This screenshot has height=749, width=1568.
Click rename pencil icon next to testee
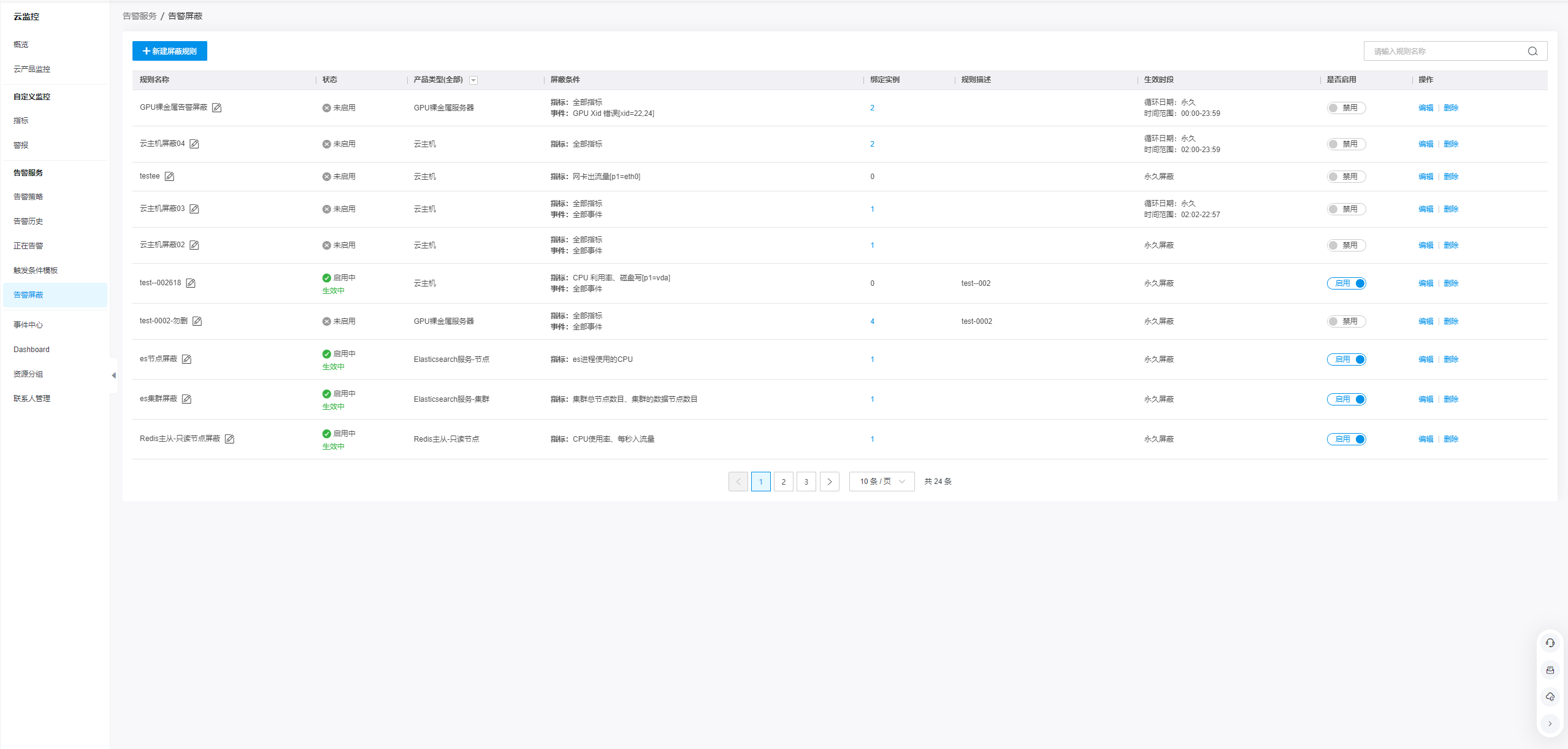(x=169, y=177)
